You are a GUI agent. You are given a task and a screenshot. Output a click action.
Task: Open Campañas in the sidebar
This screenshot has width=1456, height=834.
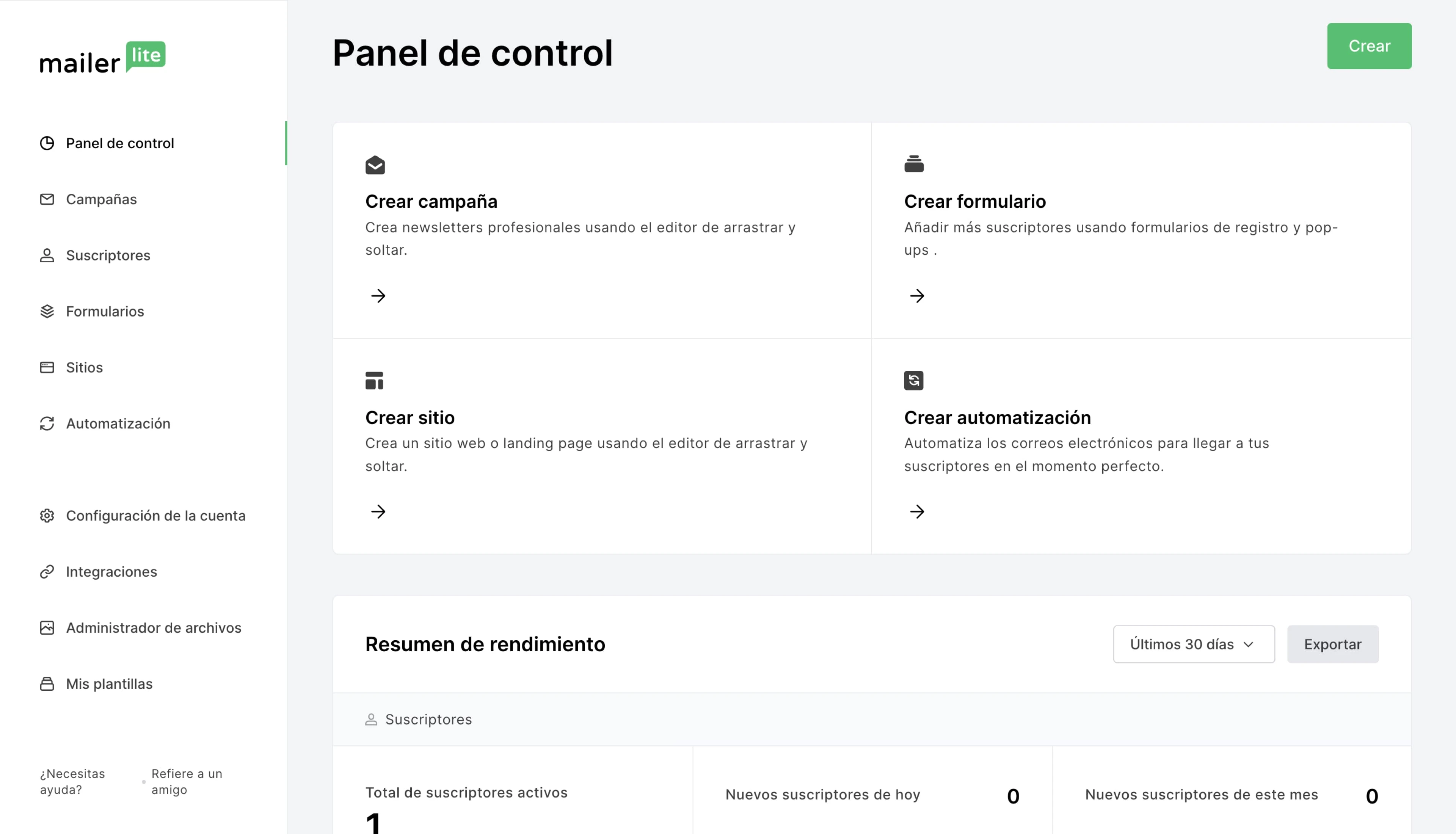tap(101, 199)
